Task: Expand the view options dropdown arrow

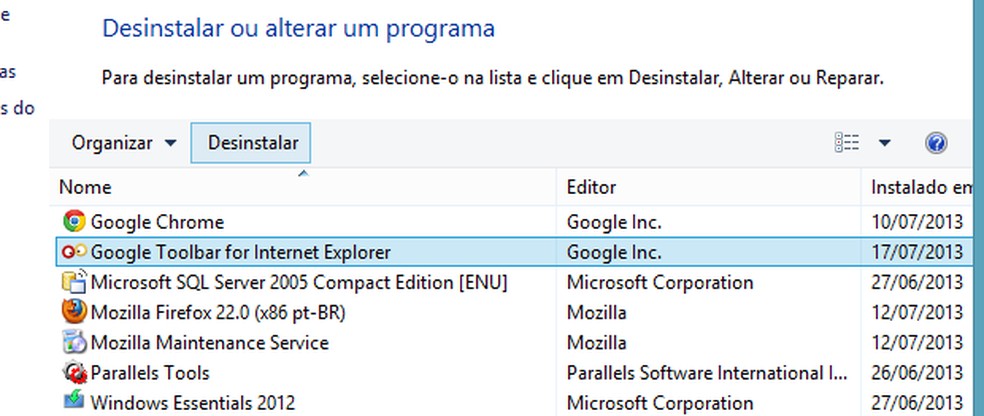Action: [884, 143]
